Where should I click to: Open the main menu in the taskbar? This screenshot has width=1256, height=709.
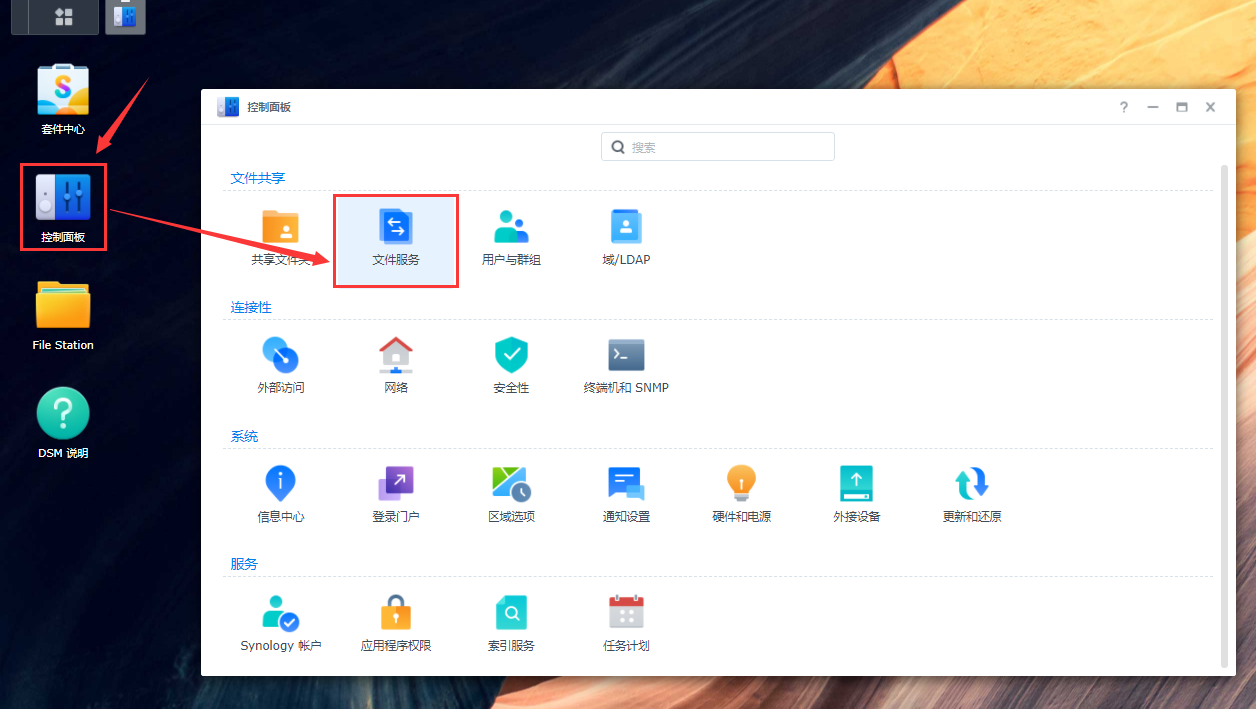click(x=54, y=17)
